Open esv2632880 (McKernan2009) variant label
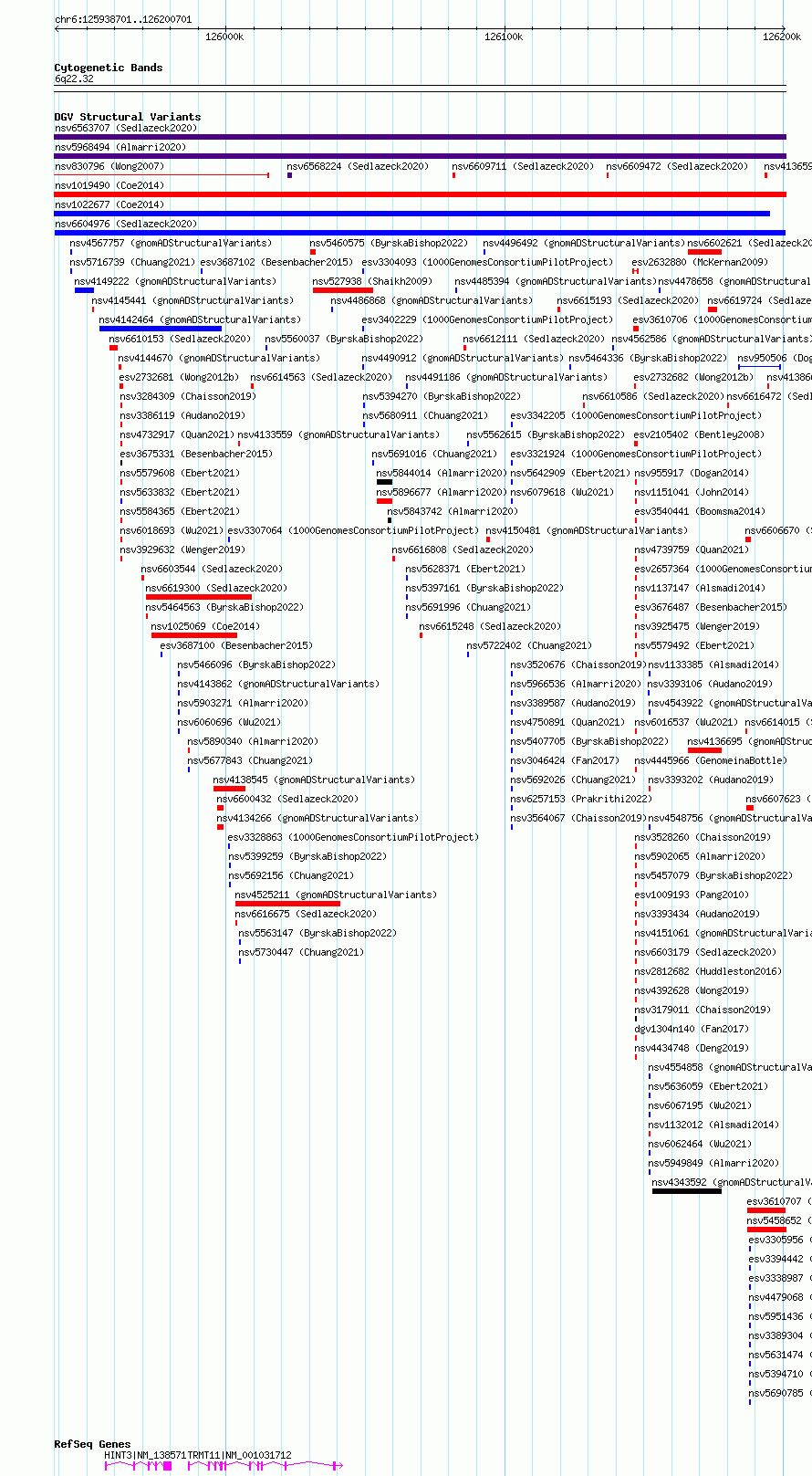812x1476 pixels. [x=700, y=262]
